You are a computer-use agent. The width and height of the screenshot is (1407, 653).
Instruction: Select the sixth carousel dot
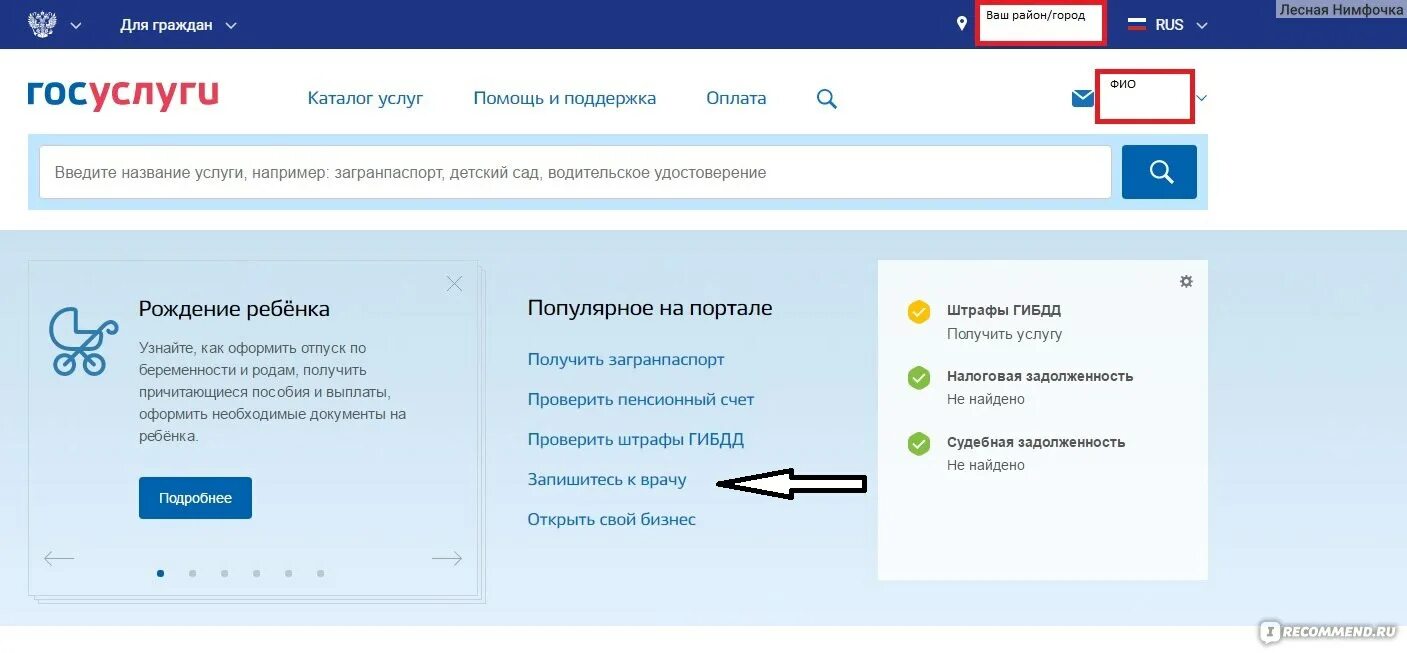pyautogui.click(x=320, y=573)
